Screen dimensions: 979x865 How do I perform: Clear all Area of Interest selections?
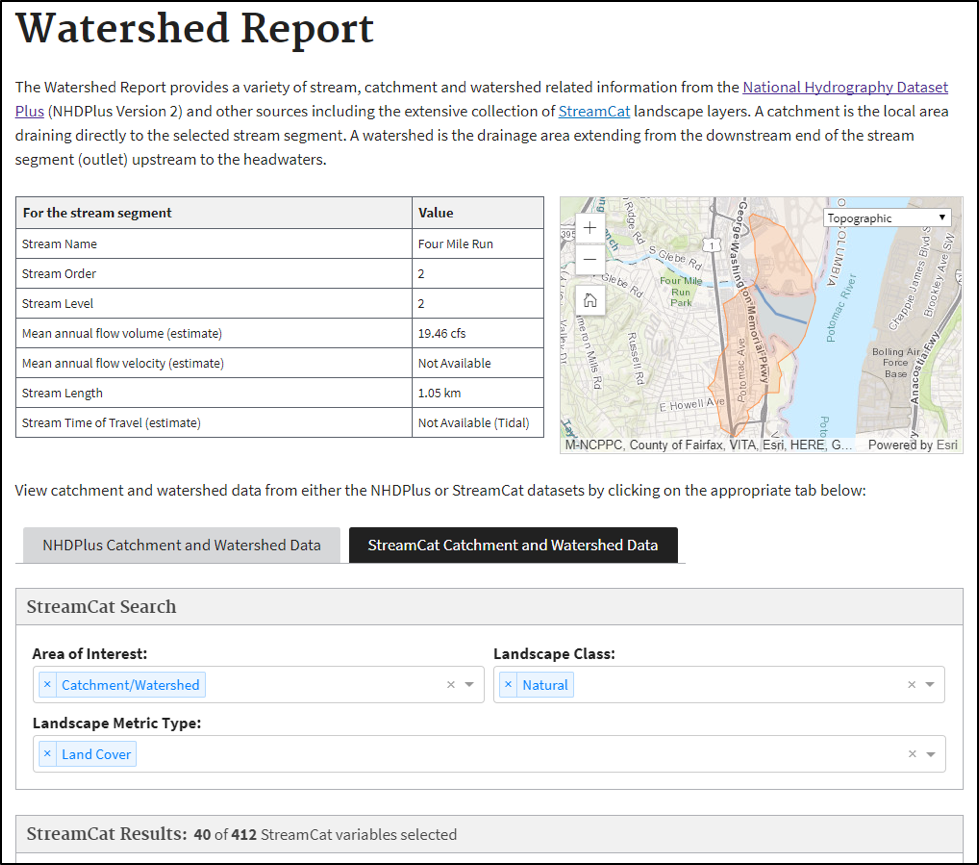(x=451, y=685)
